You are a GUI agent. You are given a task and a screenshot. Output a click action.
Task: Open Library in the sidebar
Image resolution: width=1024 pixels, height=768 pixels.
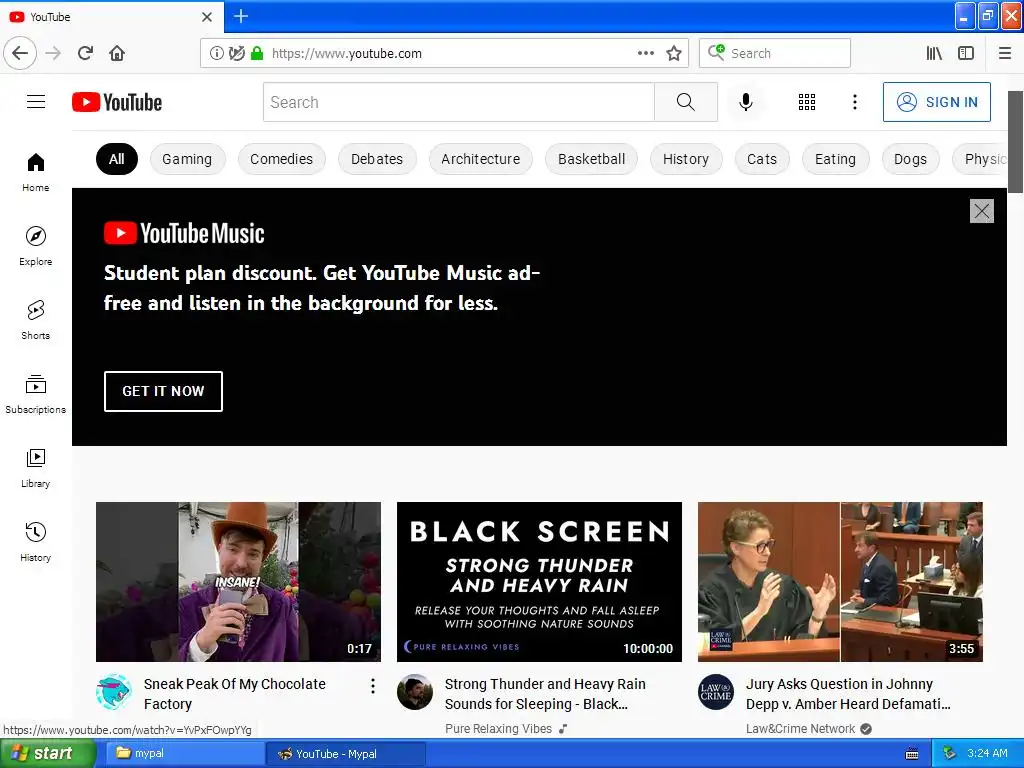[x=36, y=468]
